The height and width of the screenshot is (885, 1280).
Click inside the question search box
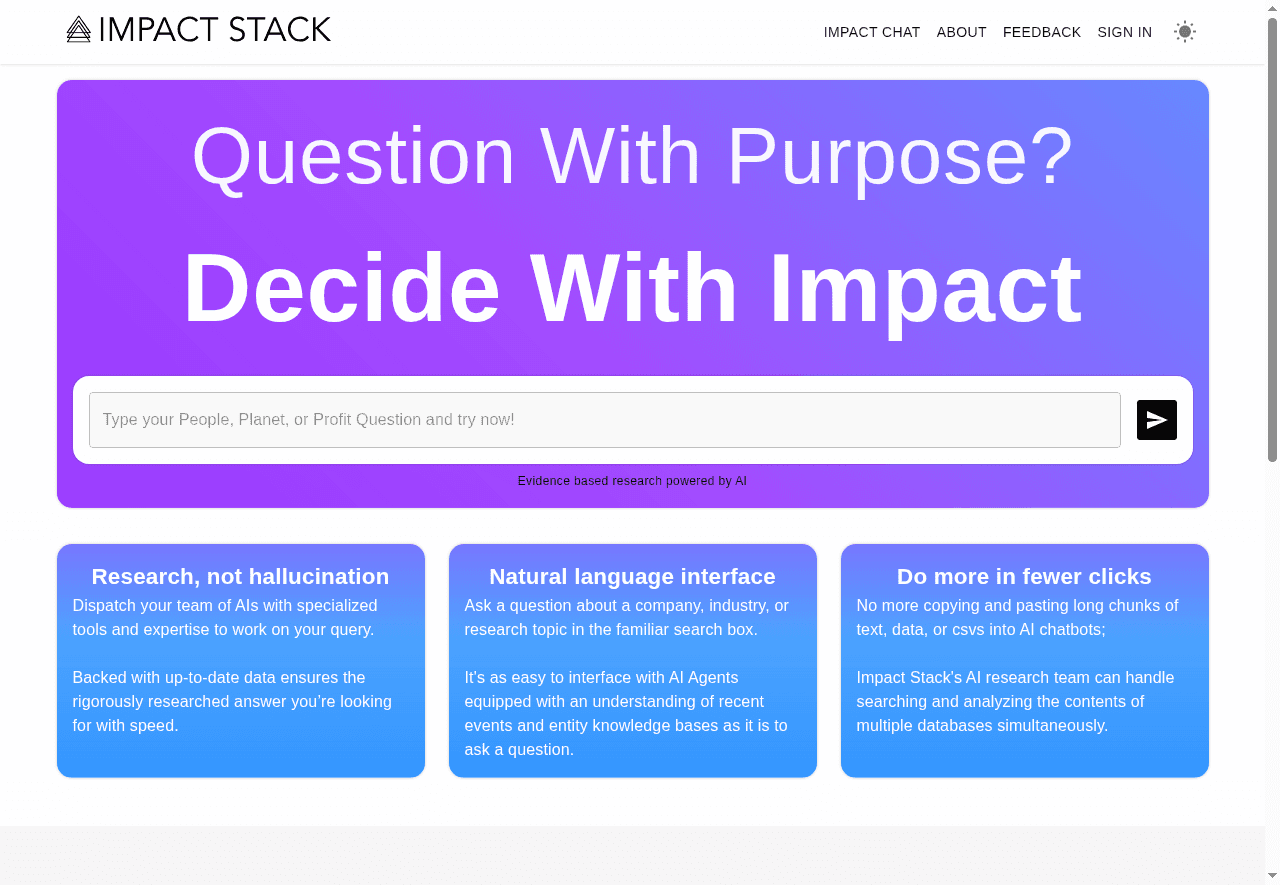point(605,419)
